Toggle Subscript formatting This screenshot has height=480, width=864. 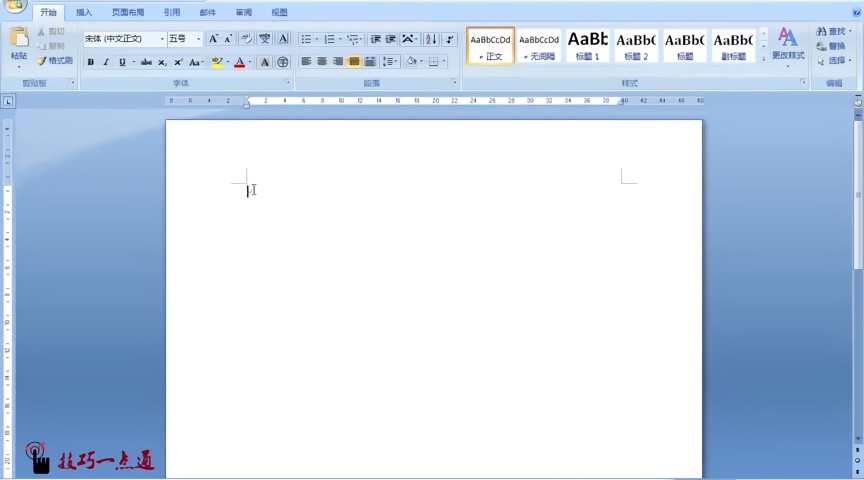pos(162,62)
